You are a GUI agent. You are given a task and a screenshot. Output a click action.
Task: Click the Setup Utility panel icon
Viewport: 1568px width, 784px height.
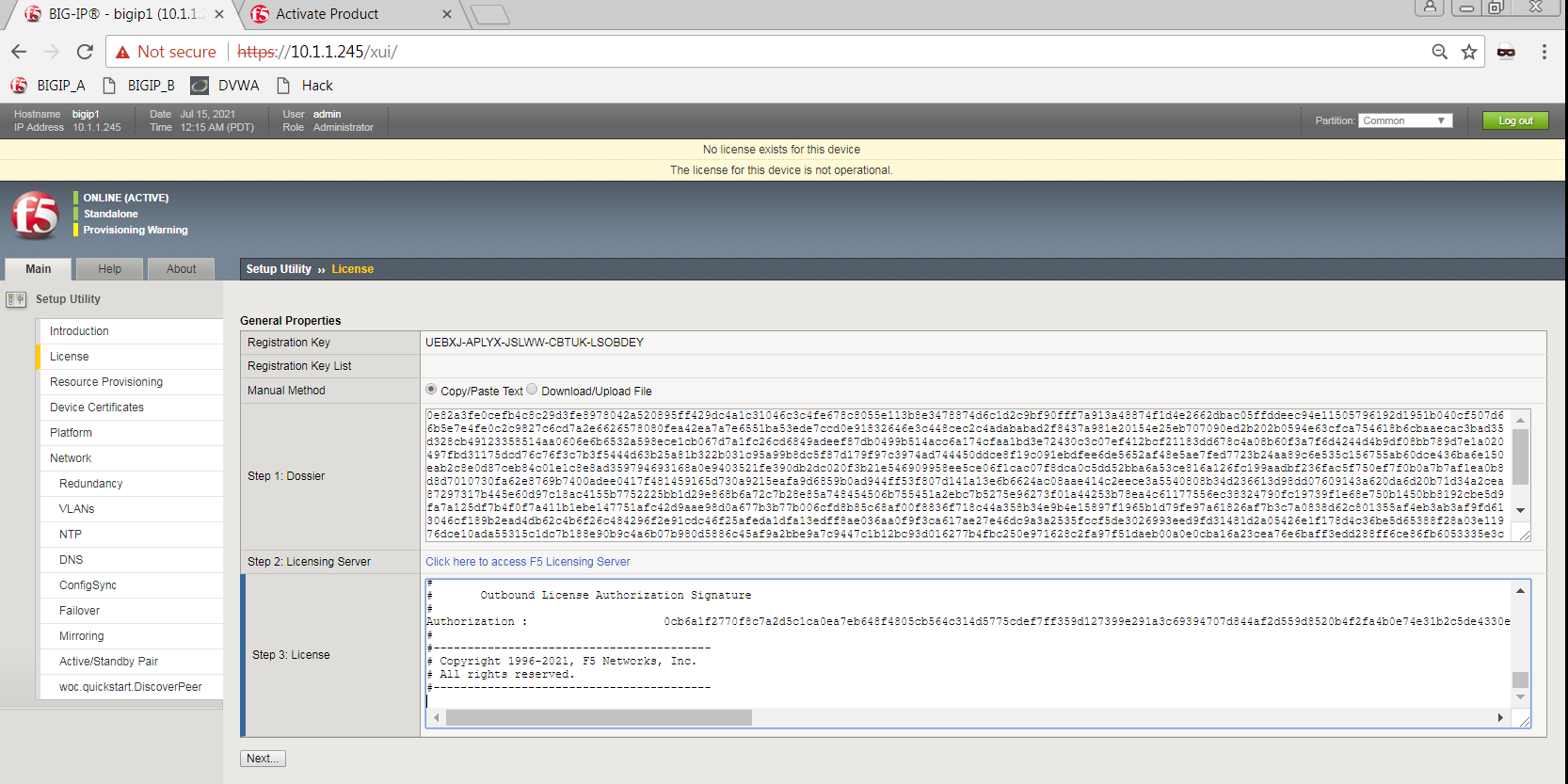pyautogui.click(x=16, y=299)
